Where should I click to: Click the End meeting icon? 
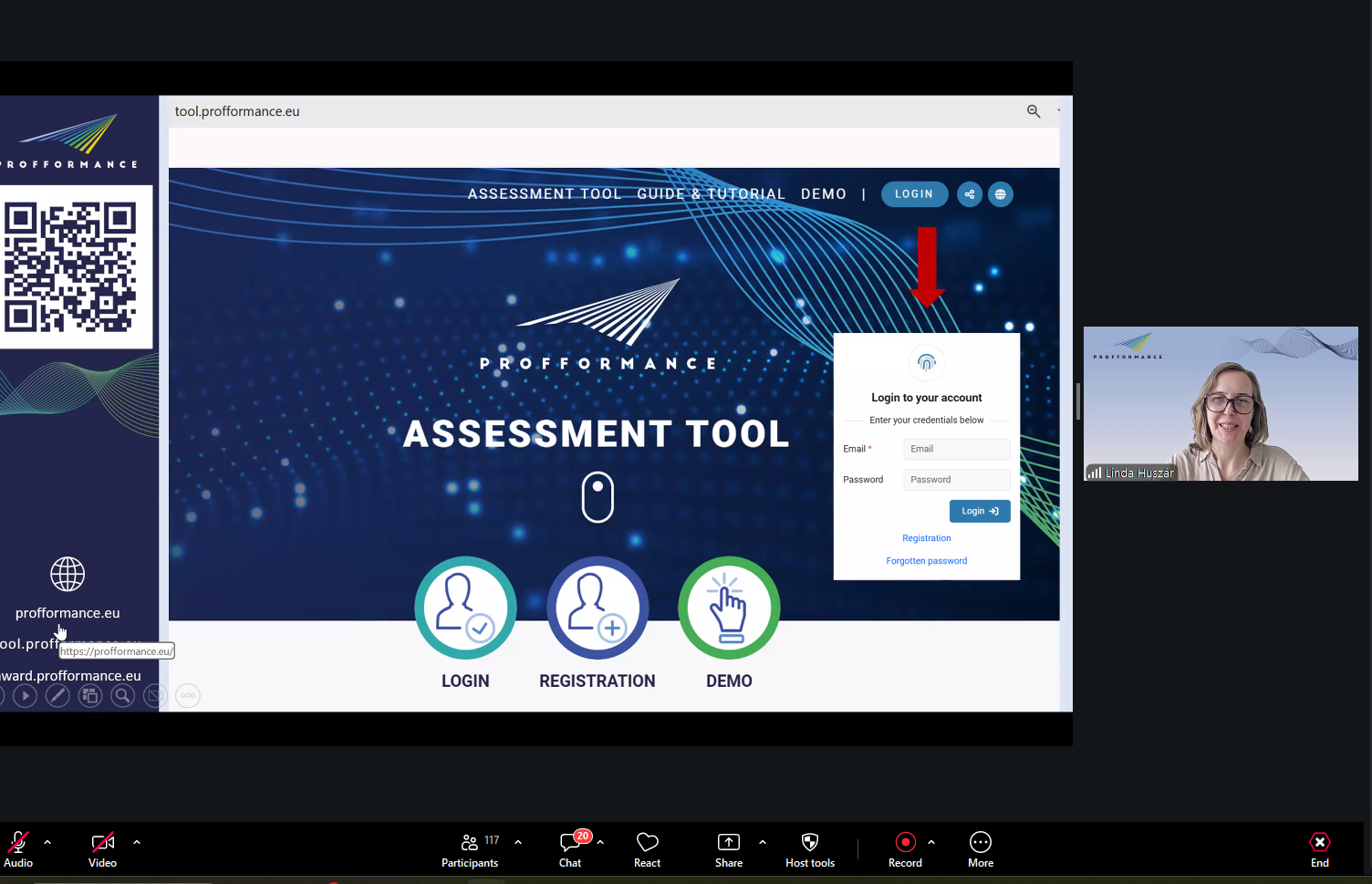pos(1319,849)
